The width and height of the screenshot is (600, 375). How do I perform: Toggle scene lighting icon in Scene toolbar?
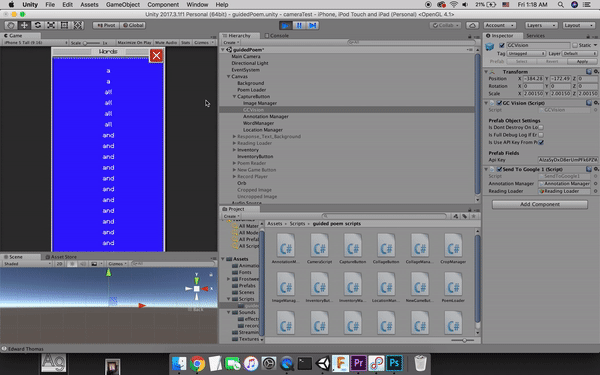72,264
